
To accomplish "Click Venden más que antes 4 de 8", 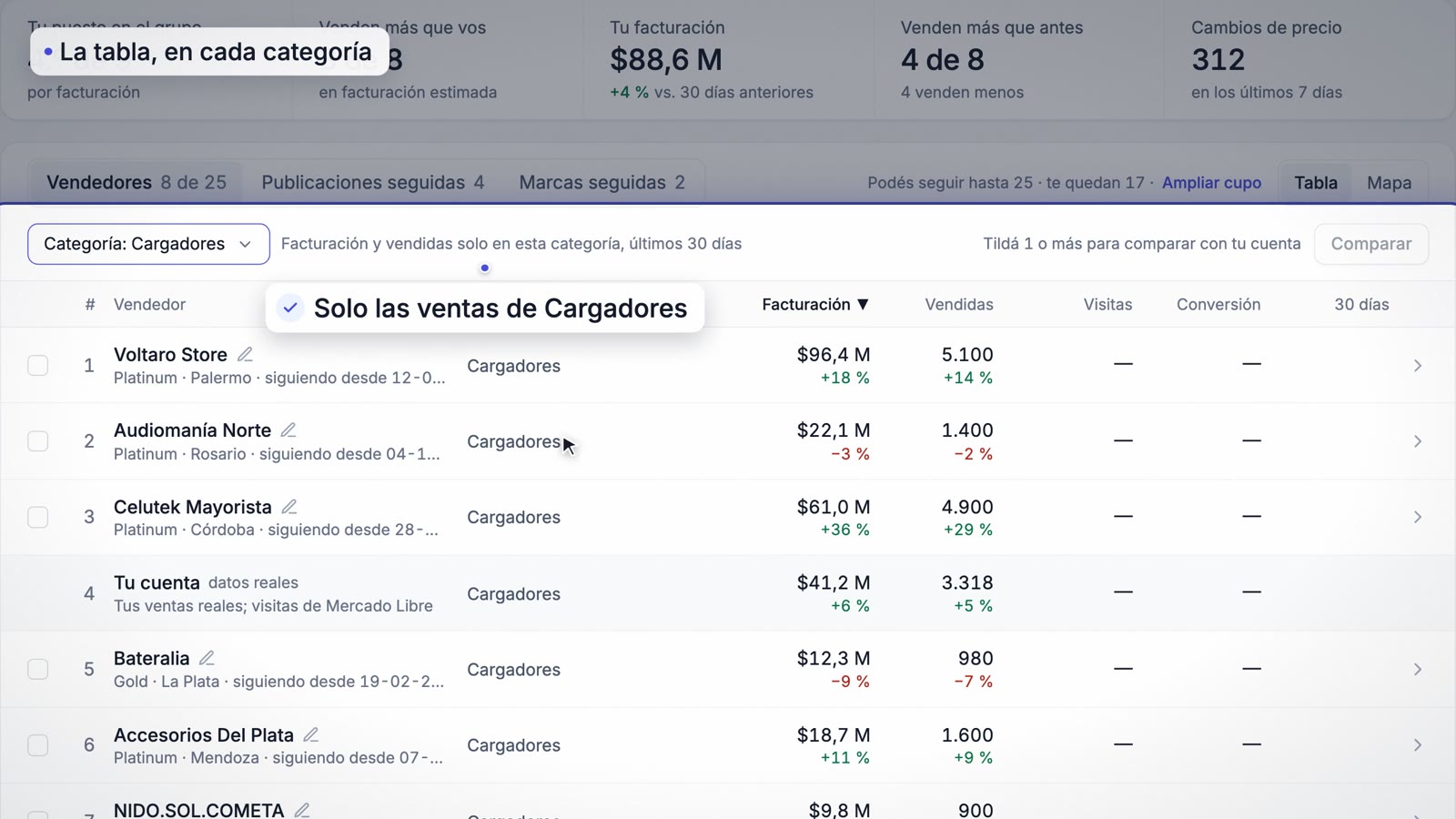I will (x=943, y=60).
